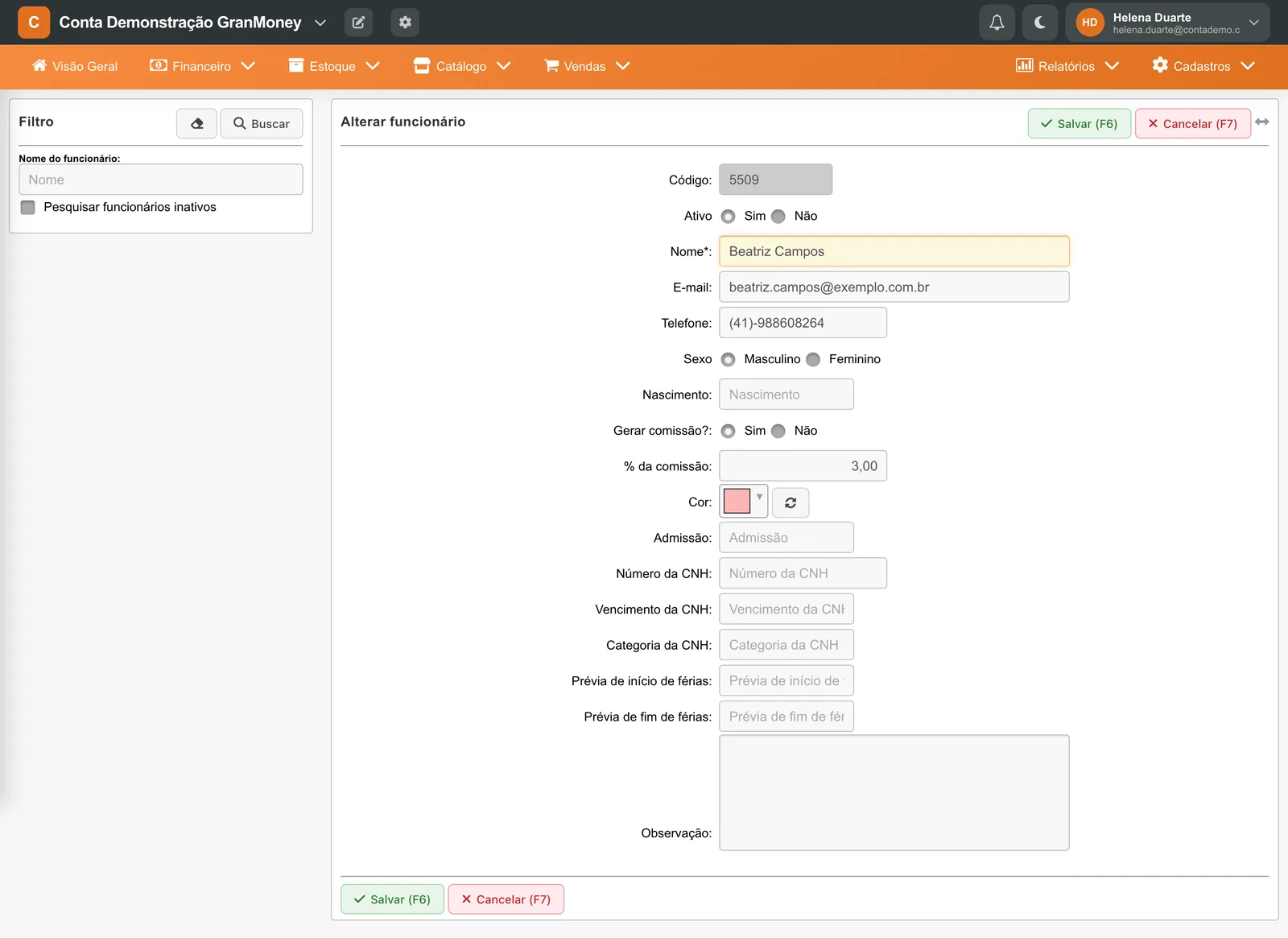This screenshot has width=1288, height=938.
Task: Choose Masculino for Sexo
Action: (729, 360)
